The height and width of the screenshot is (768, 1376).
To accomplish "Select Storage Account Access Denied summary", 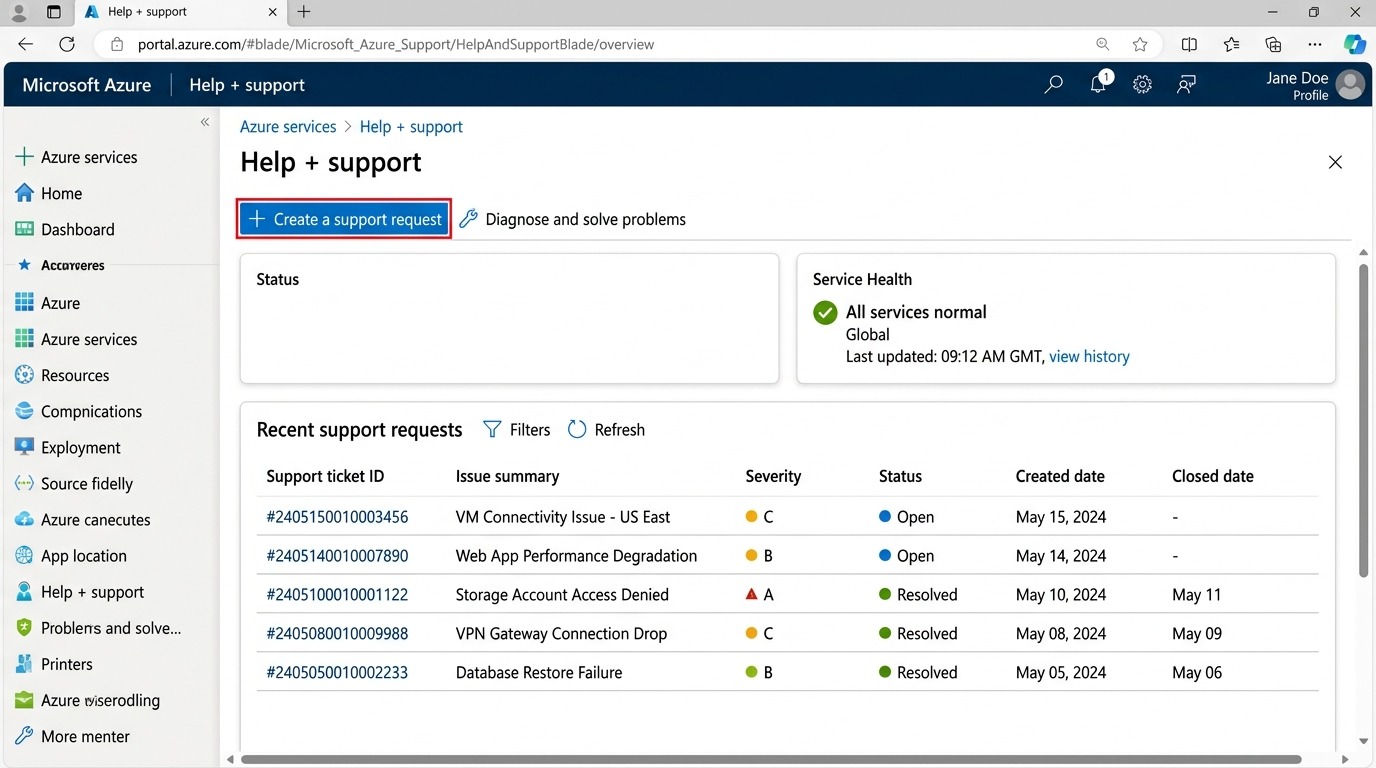I will pos(562,595).
